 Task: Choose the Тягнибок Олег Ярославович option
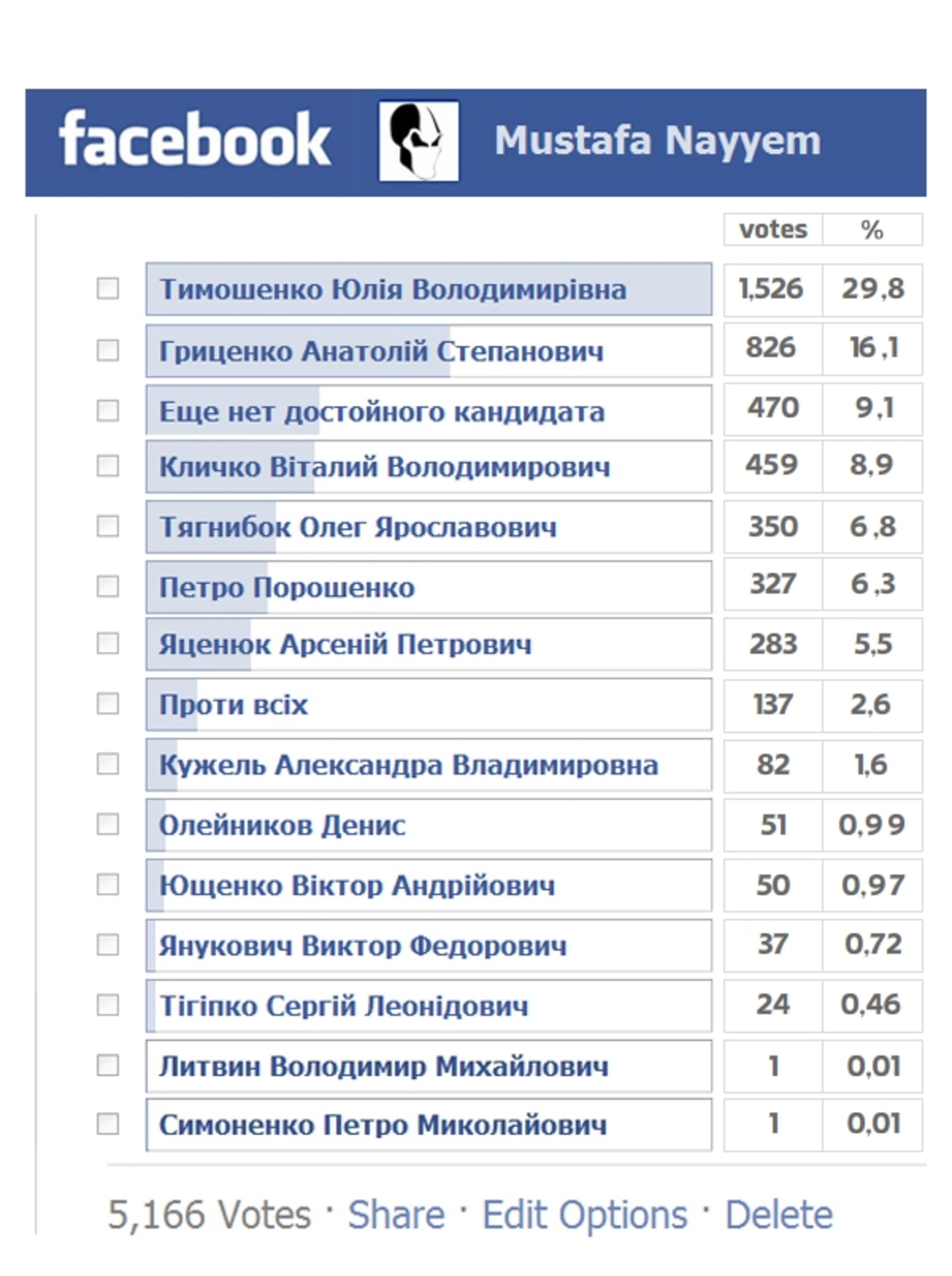coord(429,527)
